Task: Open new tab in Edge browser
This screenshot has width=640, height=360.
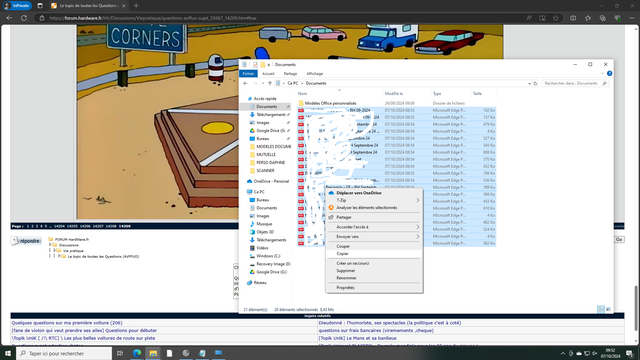Action: point(136,6)
